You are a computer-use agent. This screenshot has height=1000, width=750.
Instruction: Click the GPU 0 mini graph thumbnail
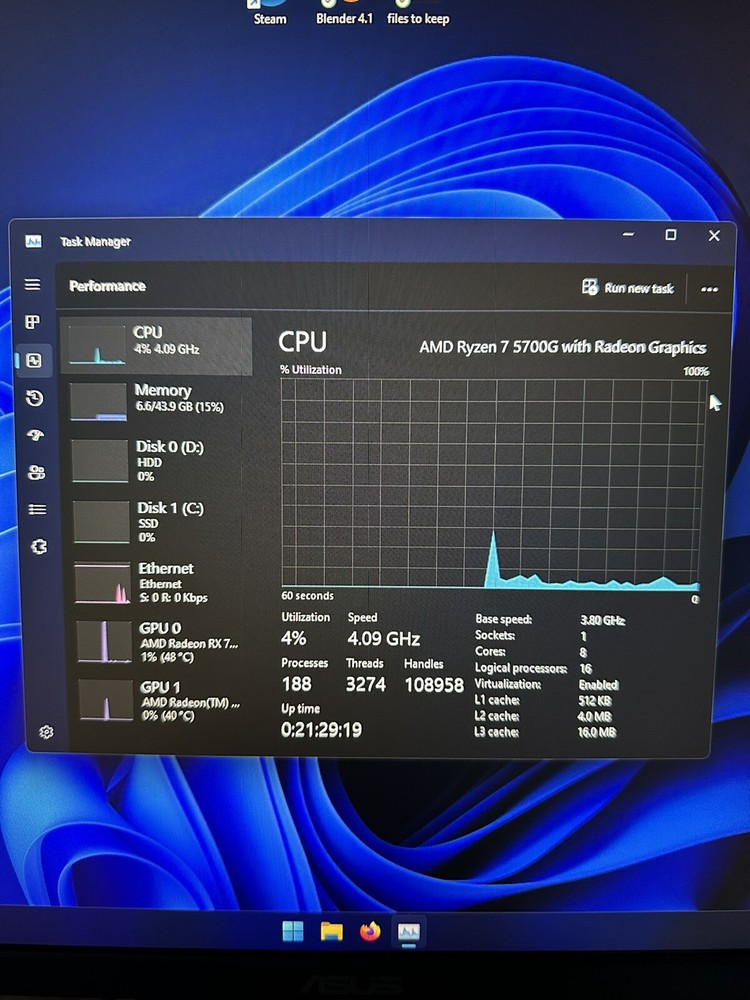point(104,642)
